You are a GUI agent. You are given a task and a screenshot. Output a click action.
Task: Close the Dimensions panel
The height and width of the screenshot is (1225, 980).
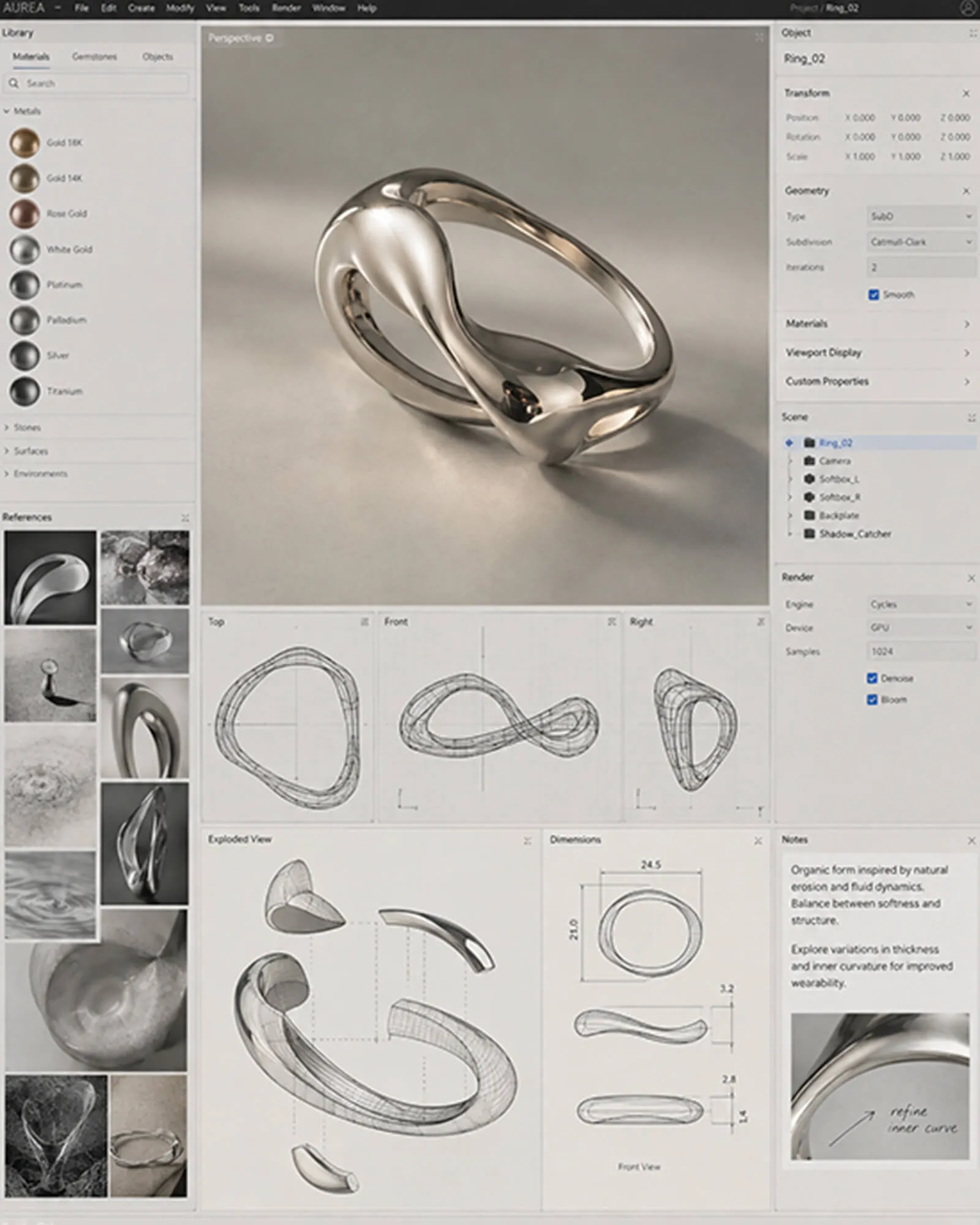(758, 841)
